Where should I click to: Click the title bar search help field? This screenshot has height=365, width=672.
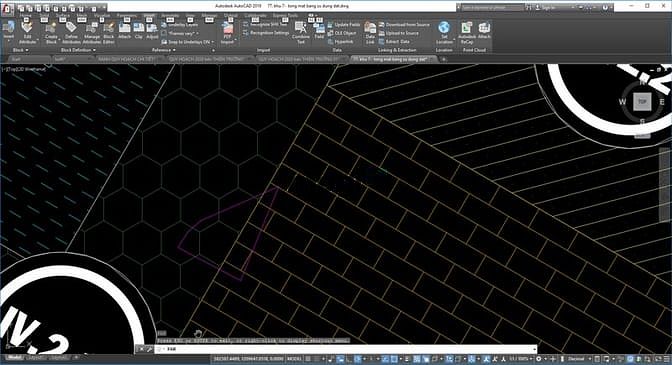pyautogui.click(x=492, y=7)
